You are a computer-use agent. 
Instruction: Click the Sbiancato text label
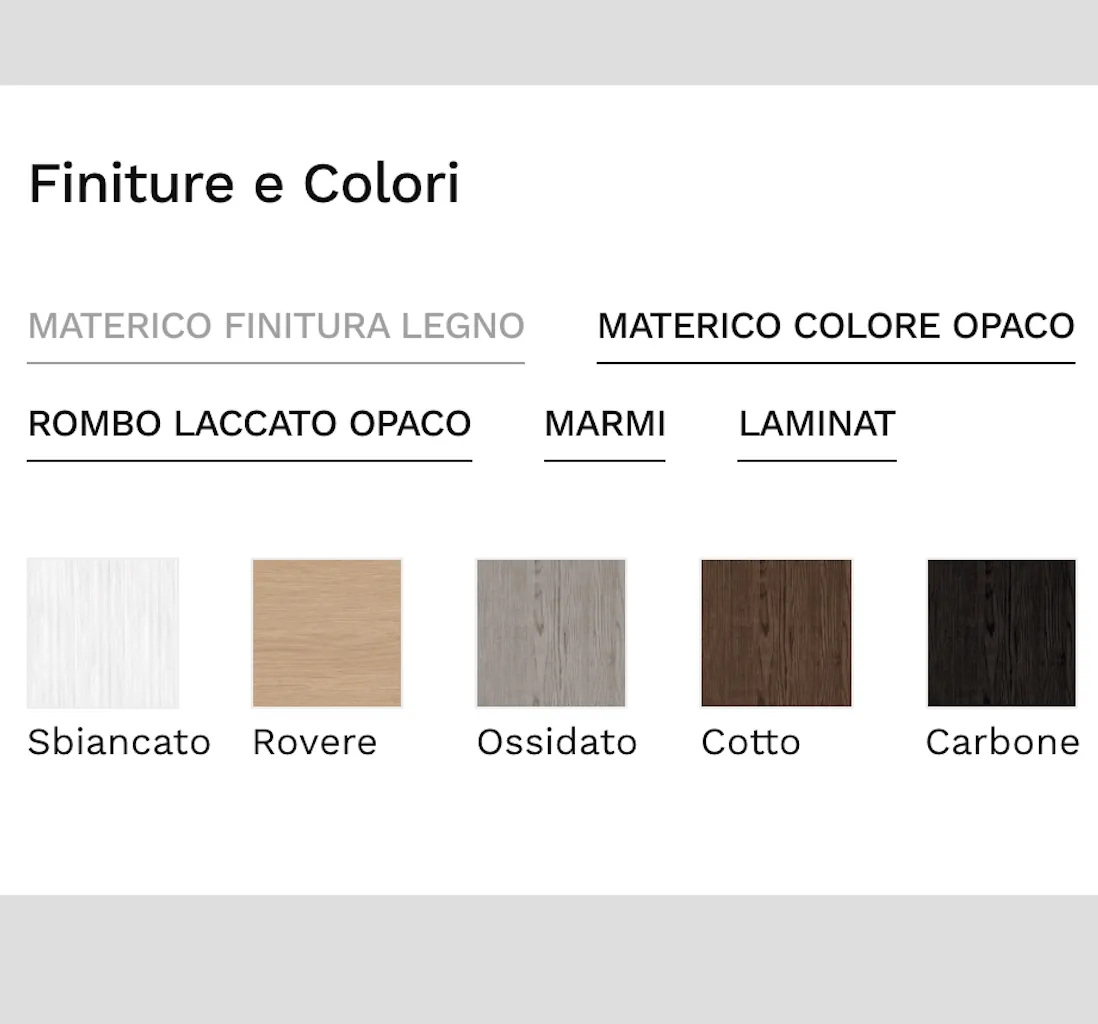point(119,743)
